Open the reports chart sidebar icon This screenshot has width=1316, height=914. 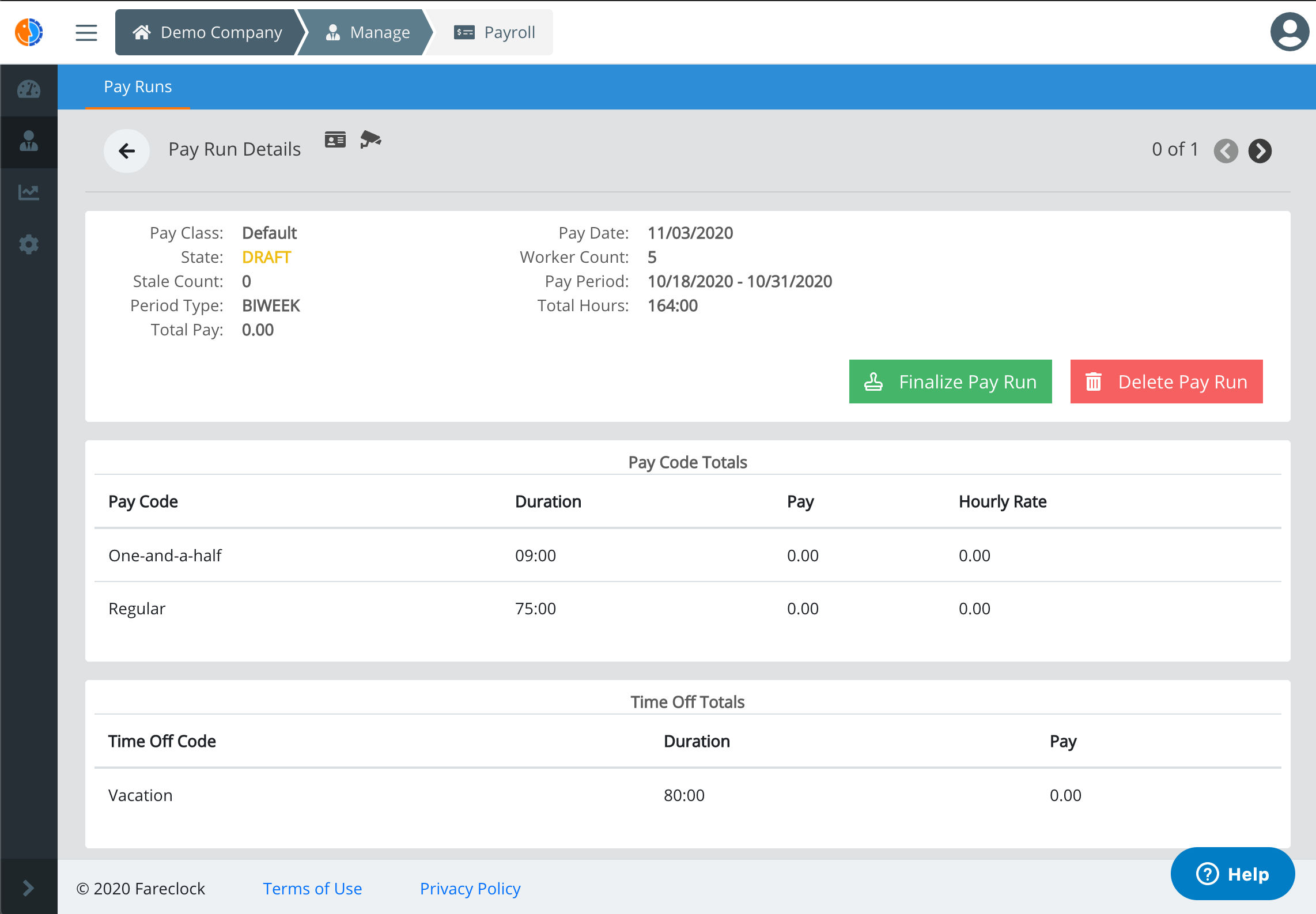click(x=29, y=192)
